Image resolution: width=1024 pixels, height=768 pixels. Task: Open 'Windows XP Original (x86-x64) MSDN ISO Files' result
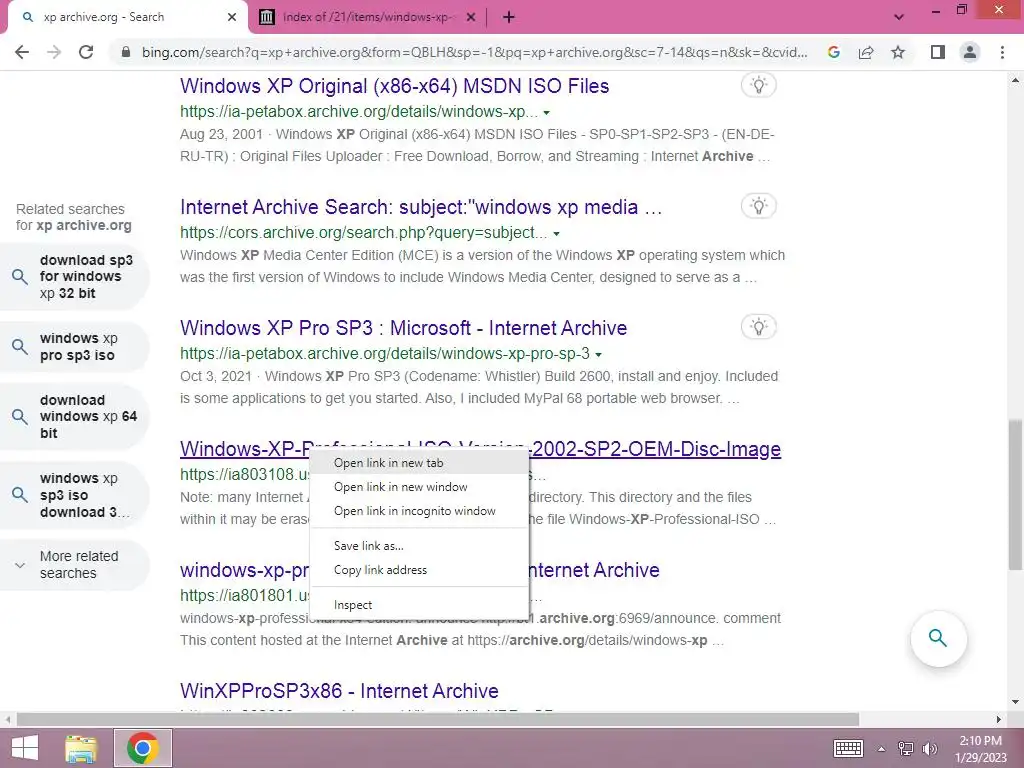[394, 86]
